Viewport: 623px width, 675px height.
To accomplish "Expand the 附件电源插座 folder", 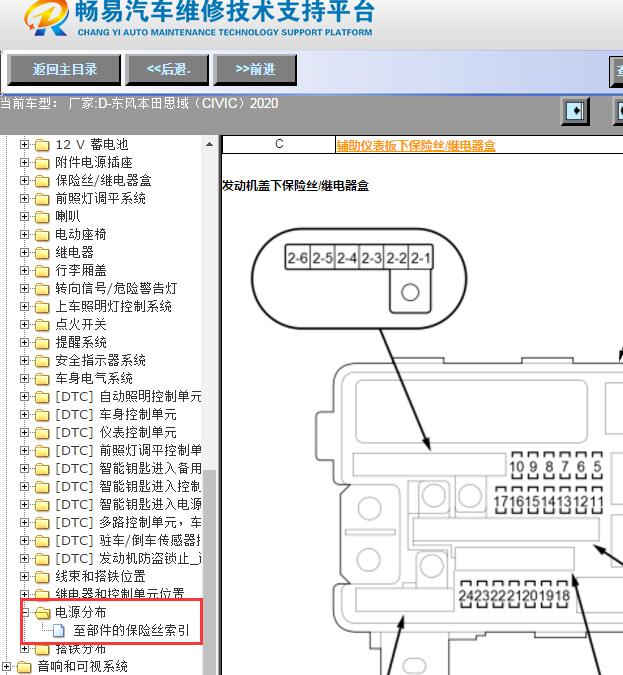I will coord(25,163).
